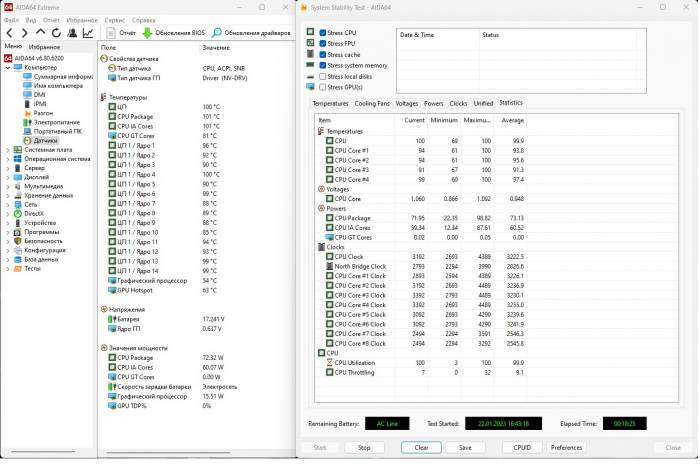Enable the Stress CPU checkbox
This screenshot has width=700, height=467.
point(323,33)
